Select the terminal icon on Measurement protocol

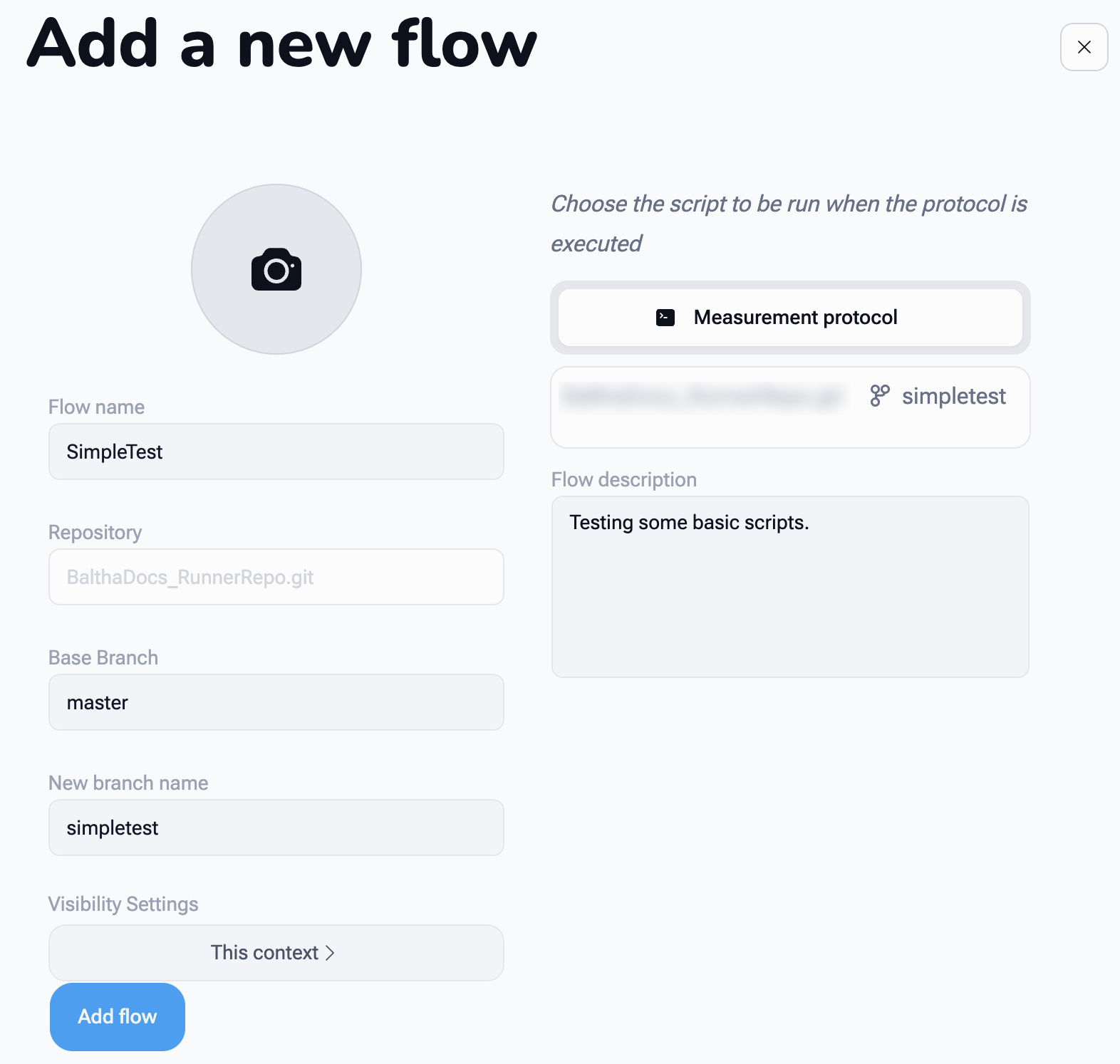click(665, 318)
